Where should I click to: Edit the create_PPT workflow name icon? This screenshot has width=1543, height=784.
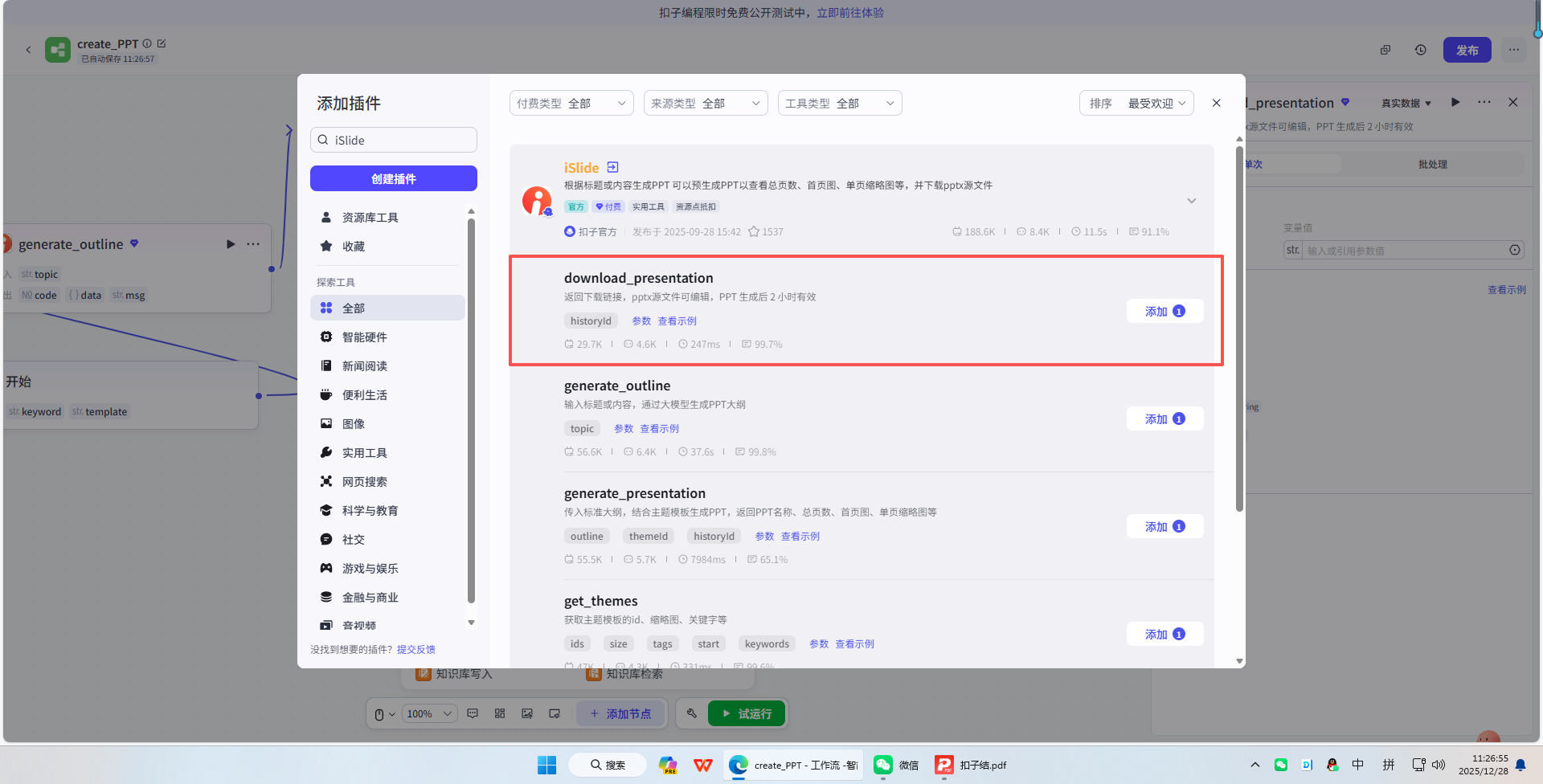tap(162, 43)
